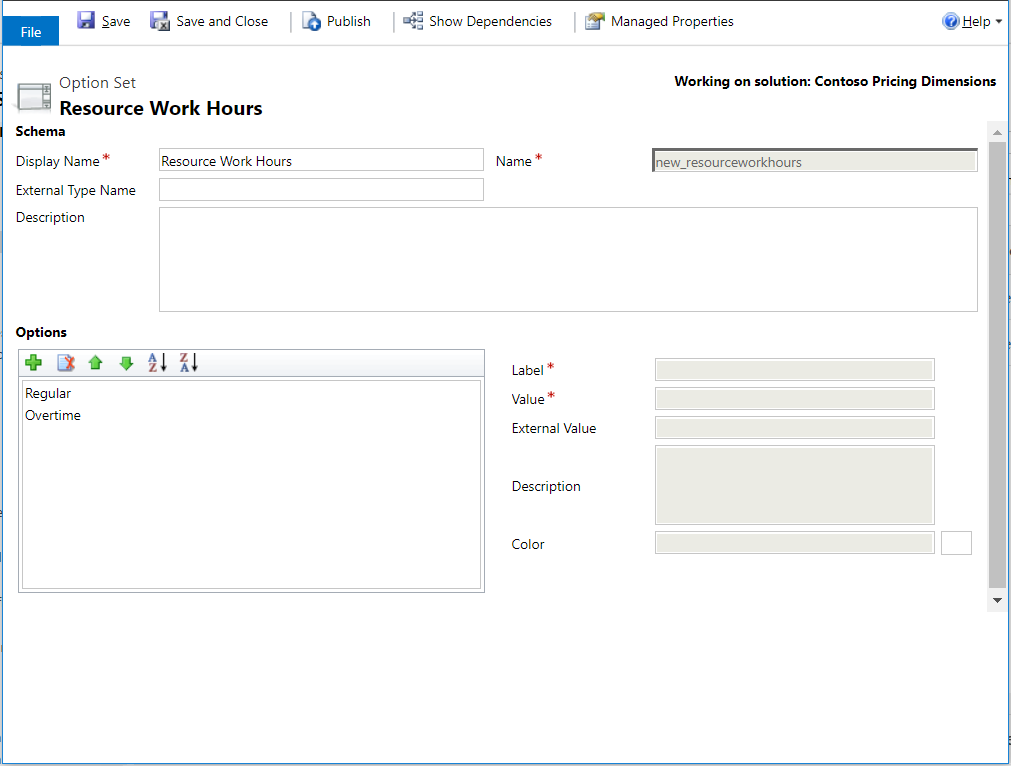Click the scrollbar up arrow
Screen dimensions: 1011x767
click(997, 132)
